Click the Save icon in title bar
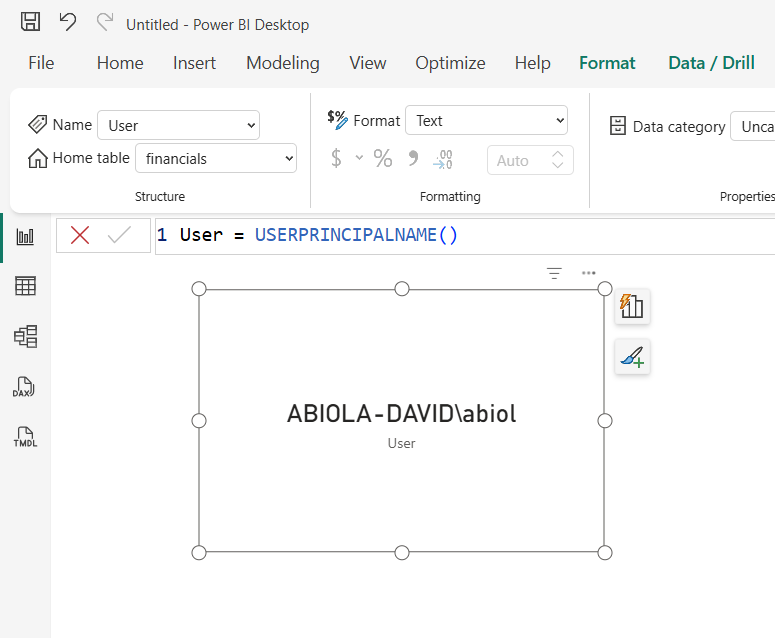The width and height of the screenshot is (775, 638). point(30,22)
